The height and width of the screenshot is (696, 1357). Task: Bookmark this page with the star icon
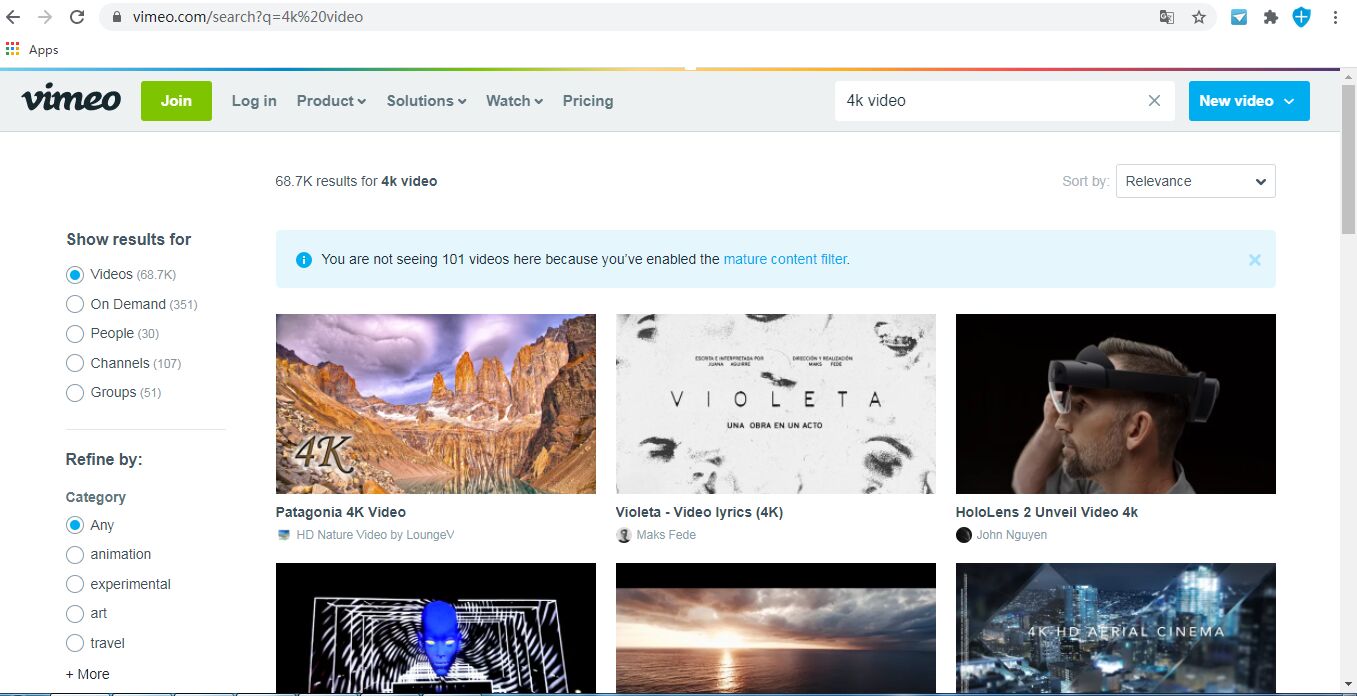point(1198,16)
